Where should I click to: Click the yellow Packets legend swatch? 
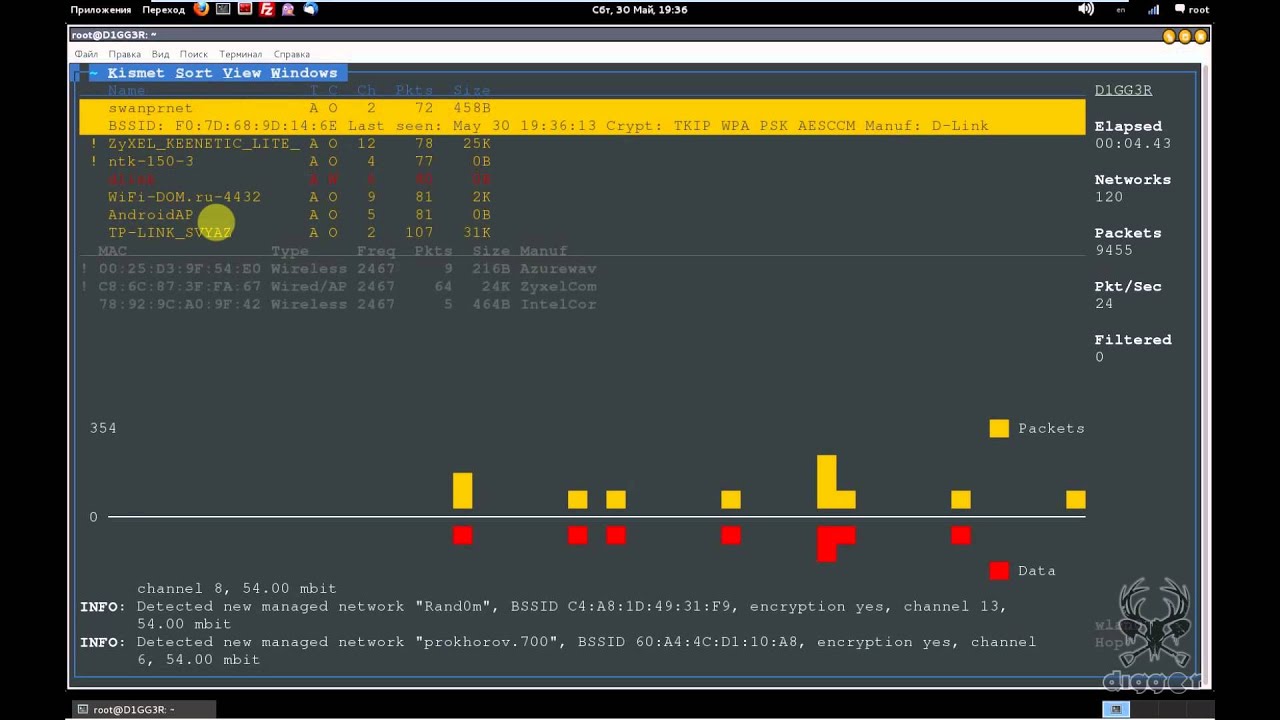(999, 428)
